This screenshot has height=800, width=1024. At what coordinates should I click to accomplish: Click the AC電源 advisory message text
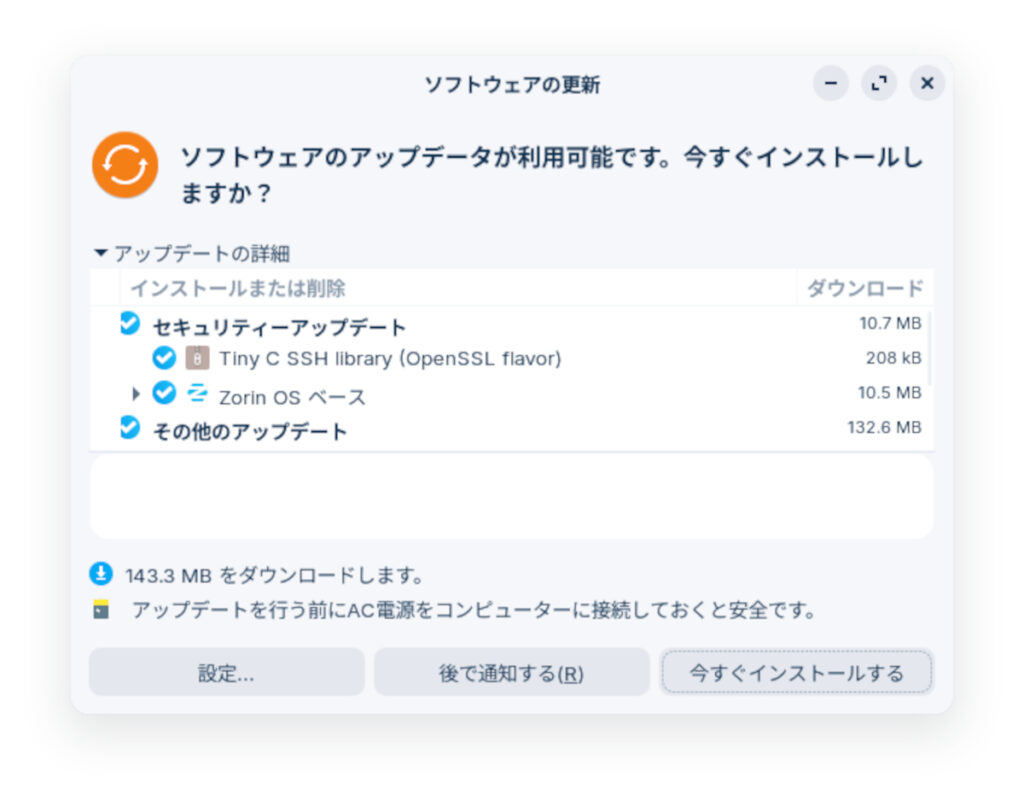[x=475, y=610]
